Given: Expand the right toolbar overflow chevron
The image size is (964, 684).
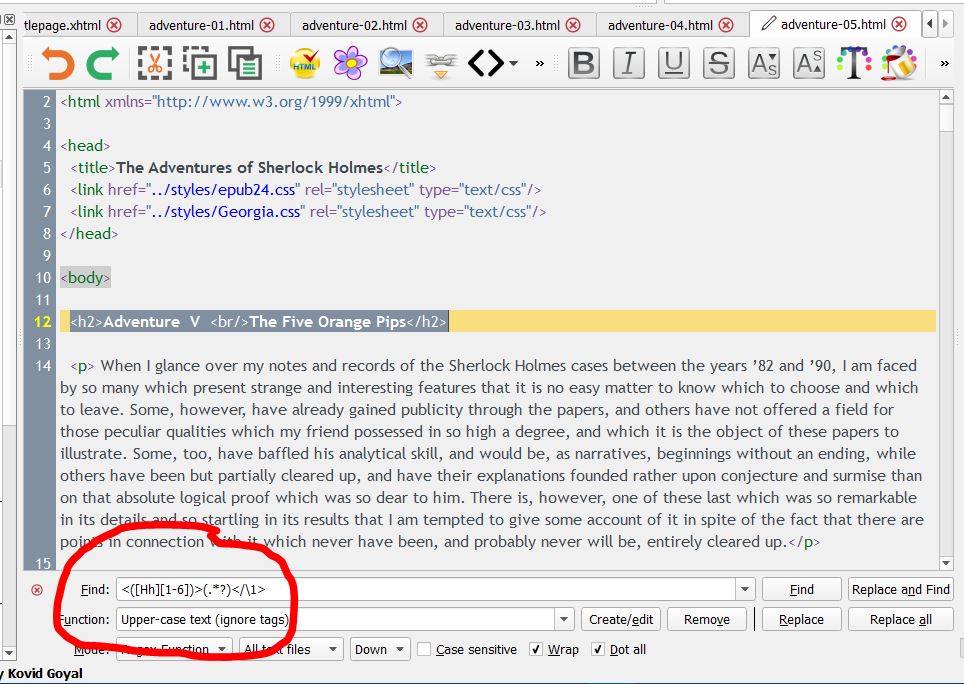Looking at the screenshot, I should 945,63.
